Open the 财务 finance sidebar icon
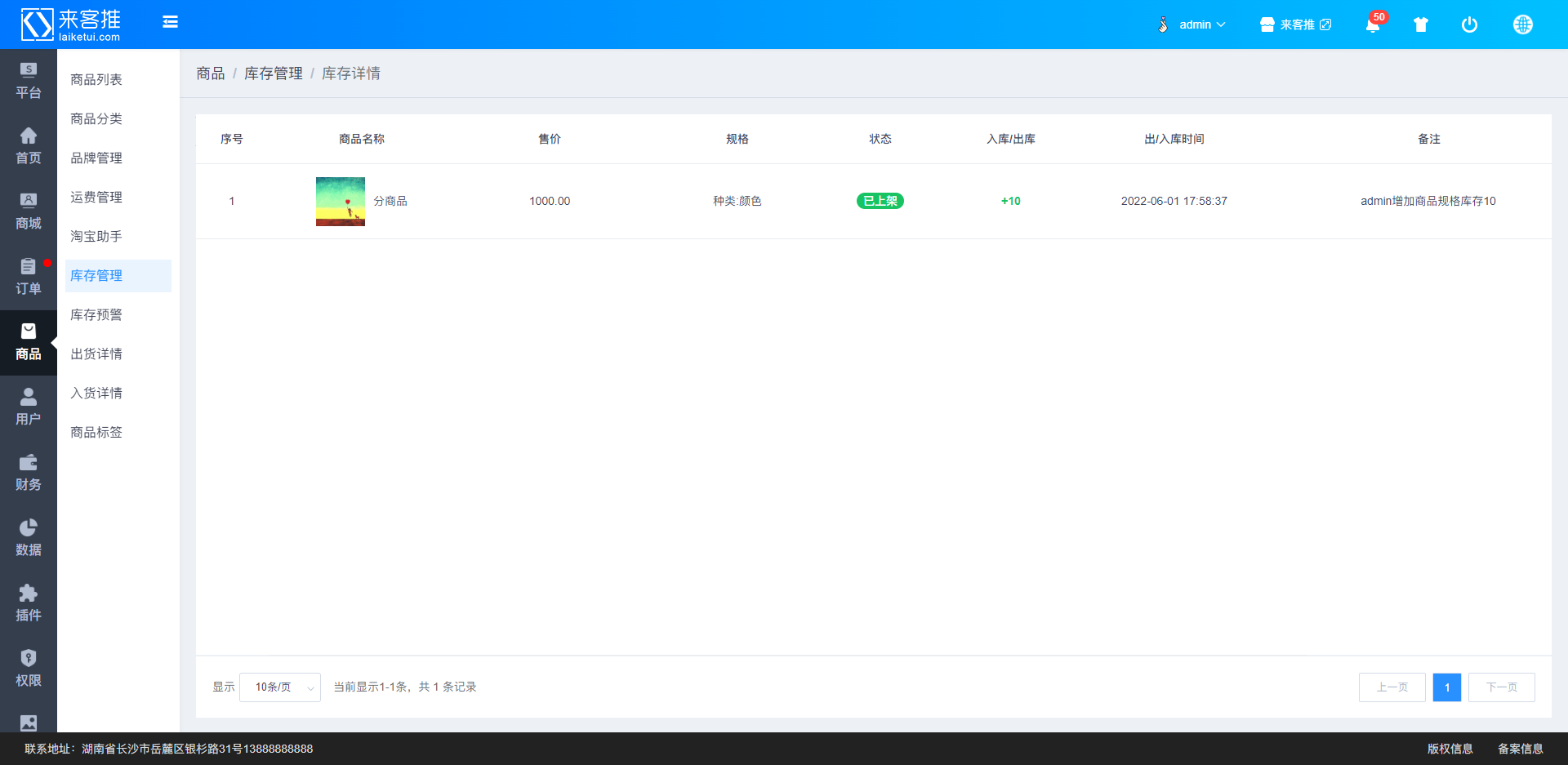The height and width of the screenshot is (765, 1568). [x=29, y=473]
